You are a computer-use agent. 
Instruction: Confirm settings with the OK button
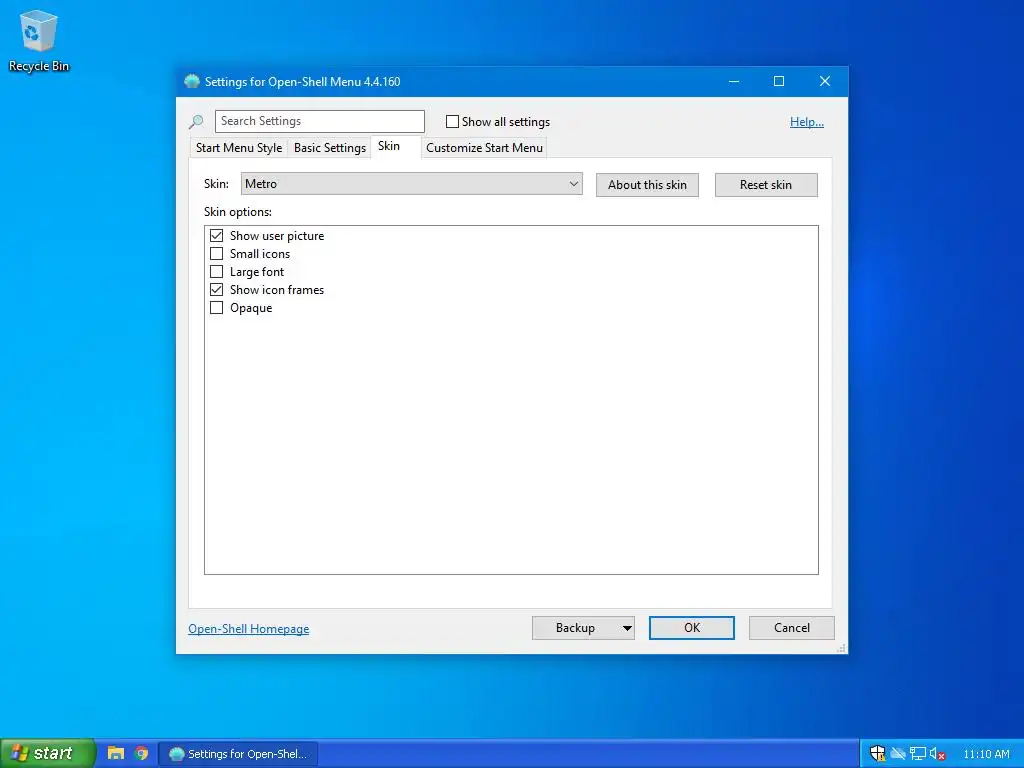pyautogui.click(x=692, y=628)
